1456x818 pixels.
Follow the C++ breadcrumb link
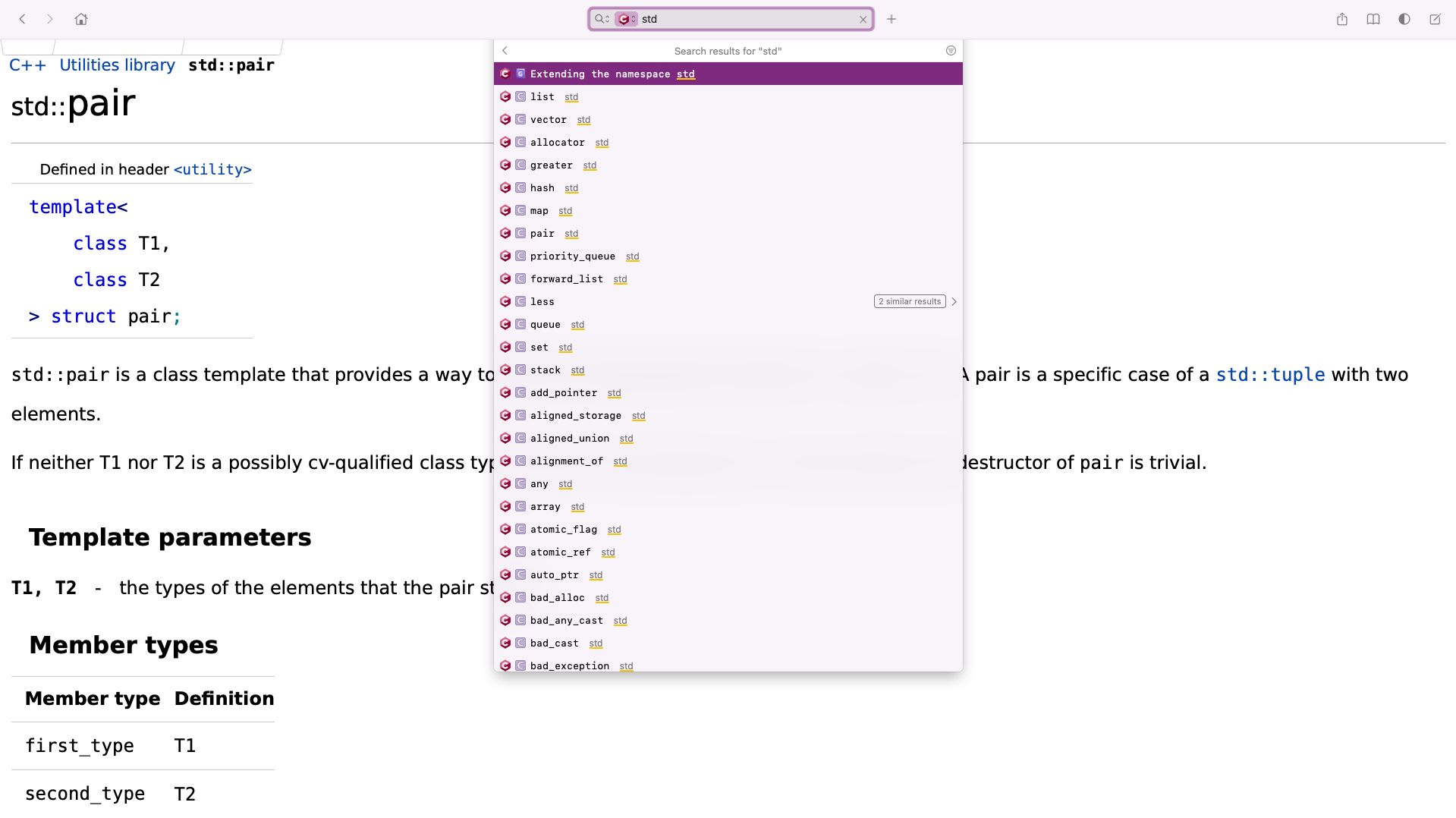click(27, 65)
